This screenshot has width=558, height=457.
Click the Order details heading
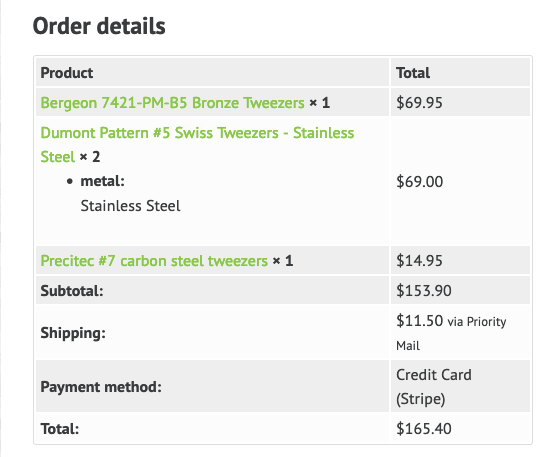point(99,26)
